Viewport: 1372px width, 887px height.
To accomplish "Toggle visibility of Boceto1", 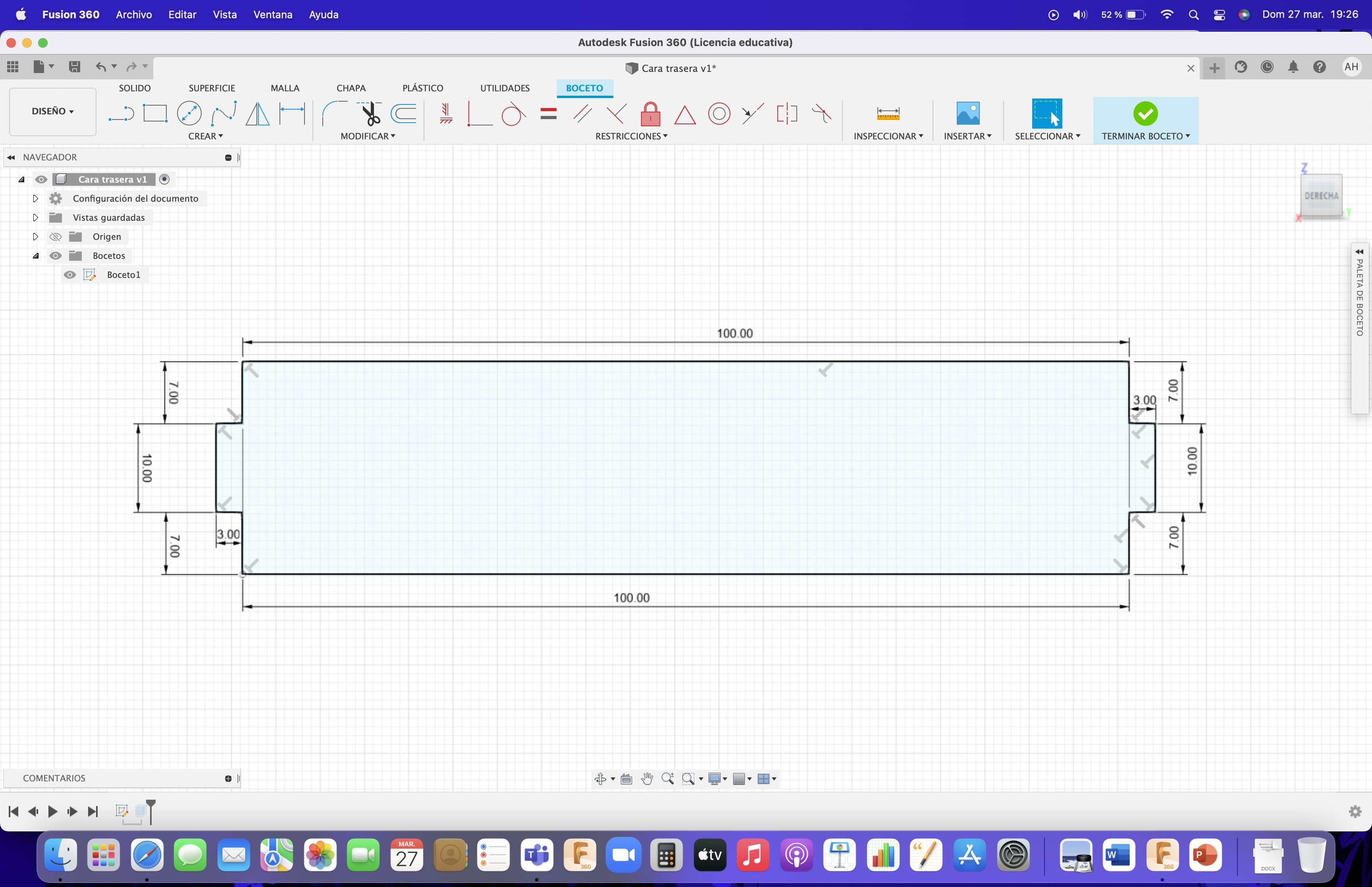I will click(x=69, y=275).
